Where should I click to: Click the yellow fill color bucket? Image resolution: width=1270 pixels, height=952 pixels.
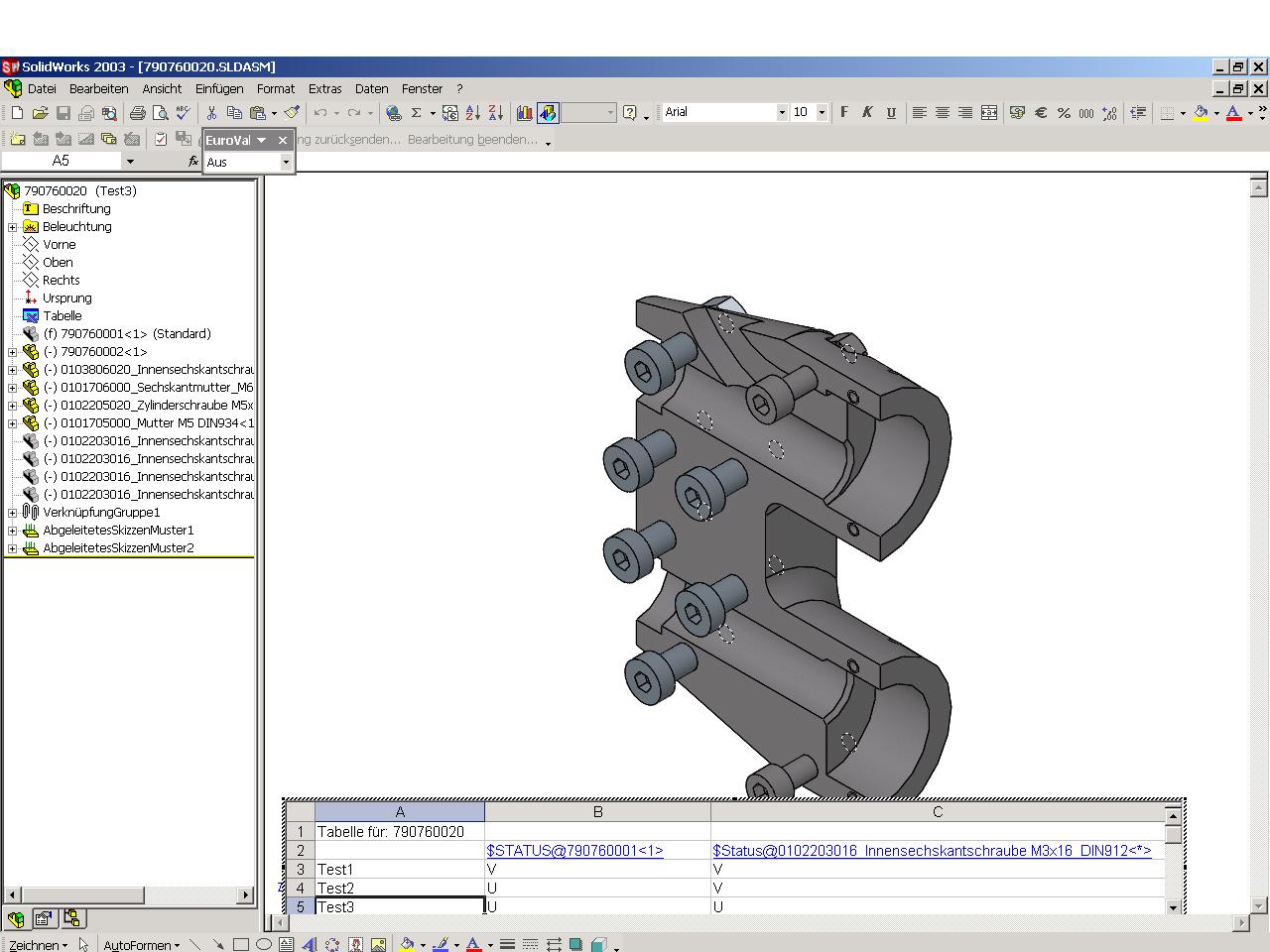(1201, 113)
